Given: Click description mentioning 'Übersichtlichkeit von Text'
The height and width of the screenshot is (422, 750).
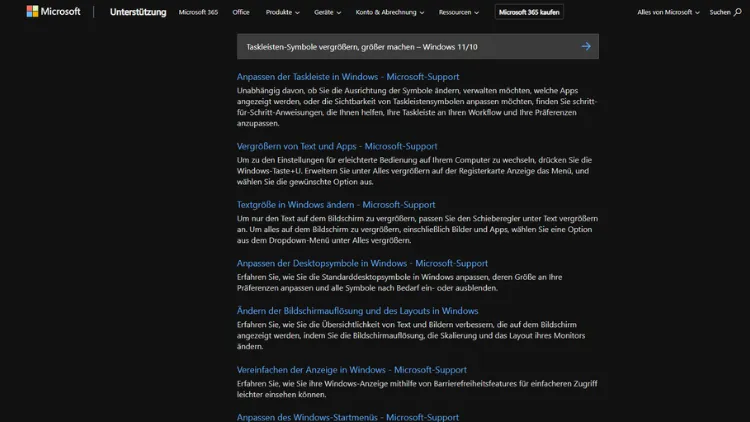Looking at the screenshot, I should [x=411, y=335].
